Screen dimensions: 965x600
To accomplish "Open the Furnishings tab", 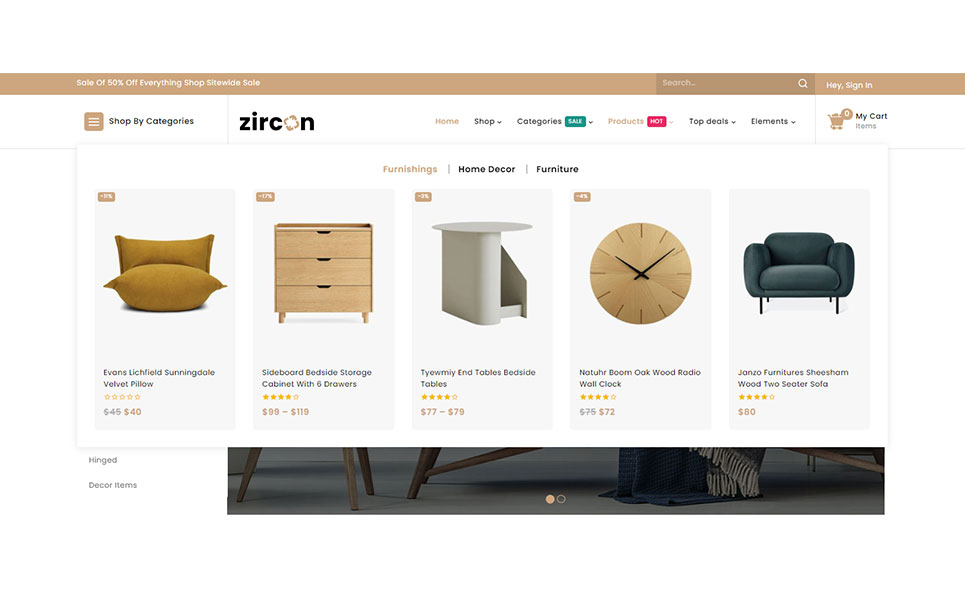I will click(410, 169).
